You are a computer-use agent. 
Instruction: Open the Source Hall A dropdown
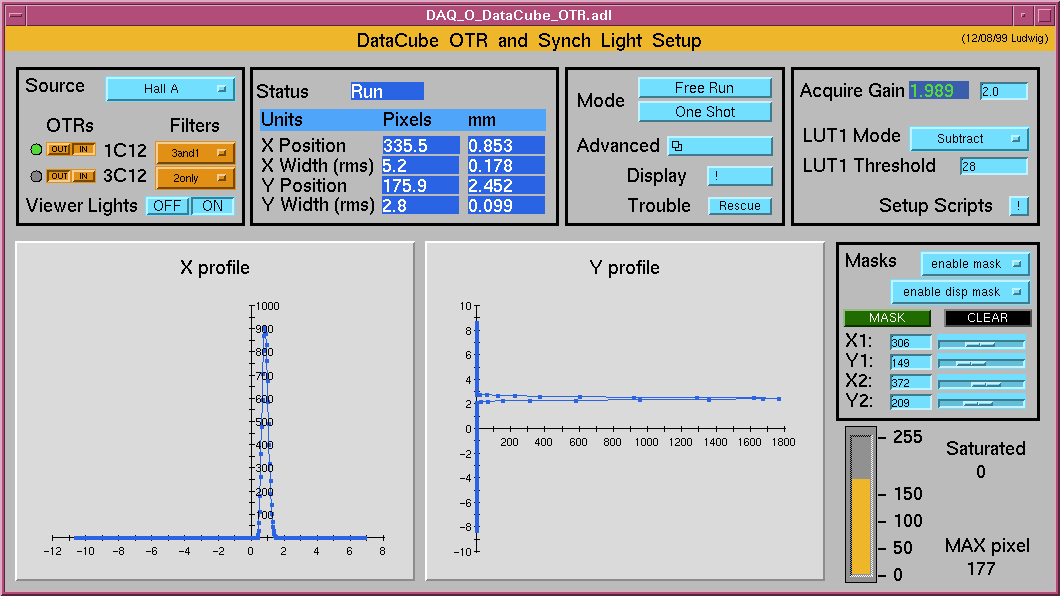(x=170, y=89)
